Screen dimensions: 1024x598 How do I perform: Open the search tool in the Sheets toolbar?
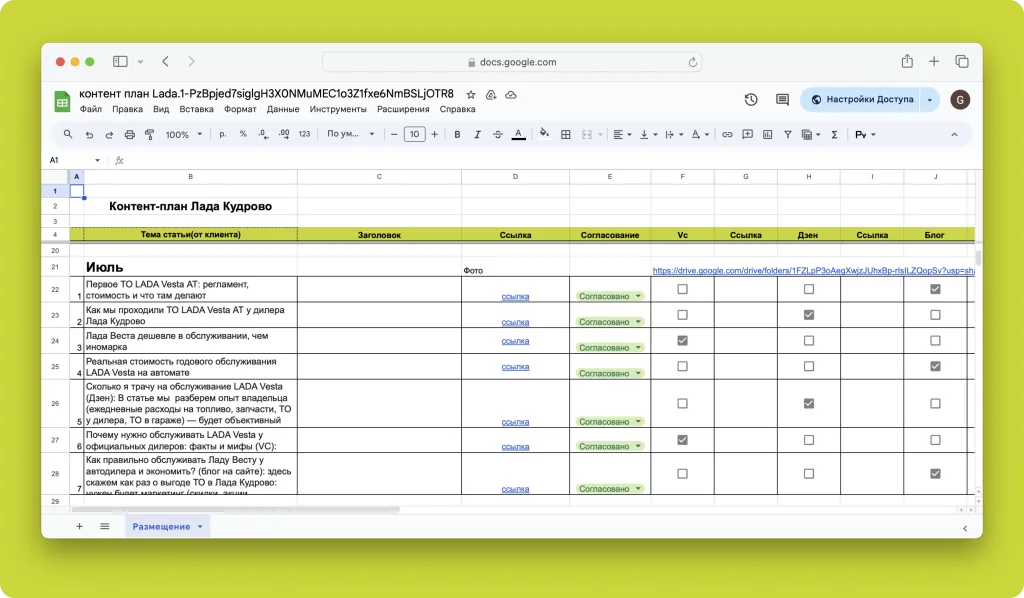pos(68,134)
